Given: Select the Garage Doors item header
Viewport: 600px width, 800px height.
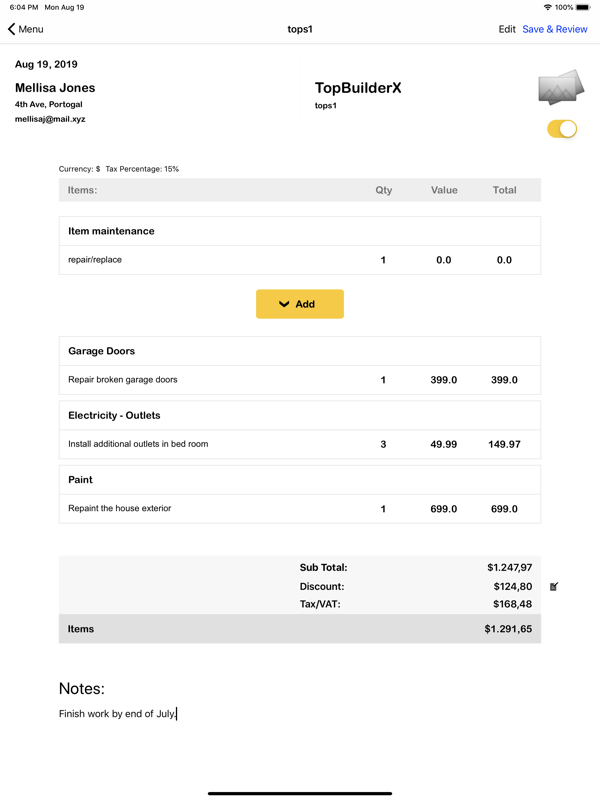Looking at the screenshot, I should [x=300, y=351].
